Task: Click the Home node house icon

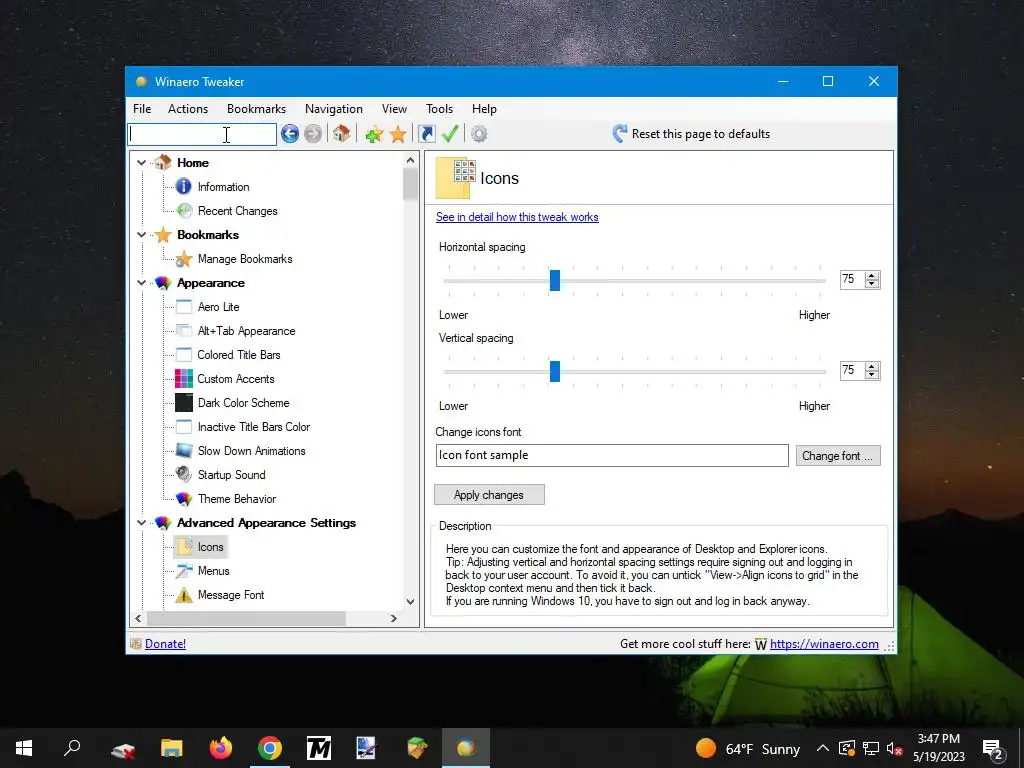Action: pyautogui.click(x=163, y=163)
